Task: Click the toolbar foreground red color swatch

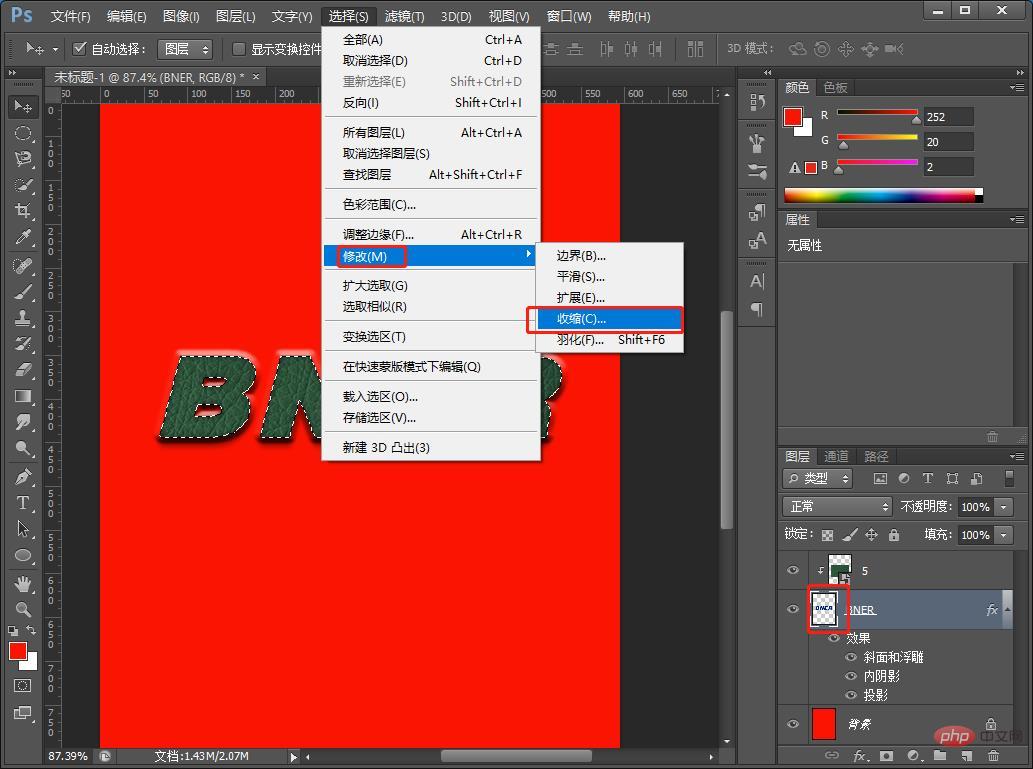Action: point(18,651)
